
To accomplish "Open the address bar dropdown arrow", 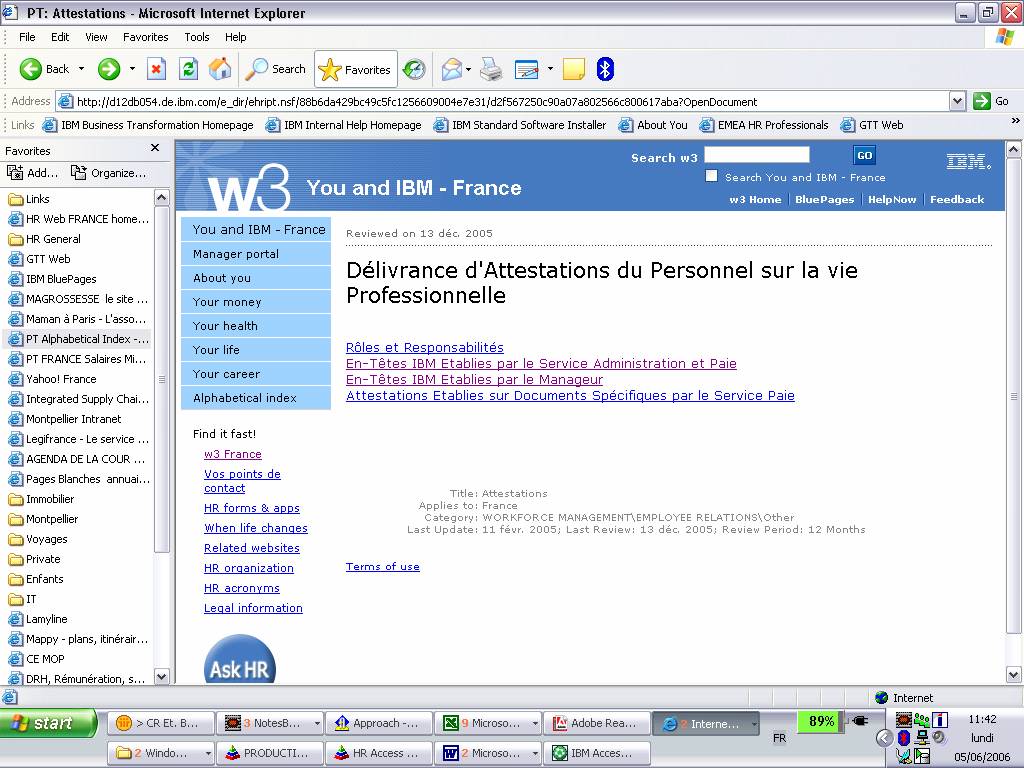I will 957,101.
